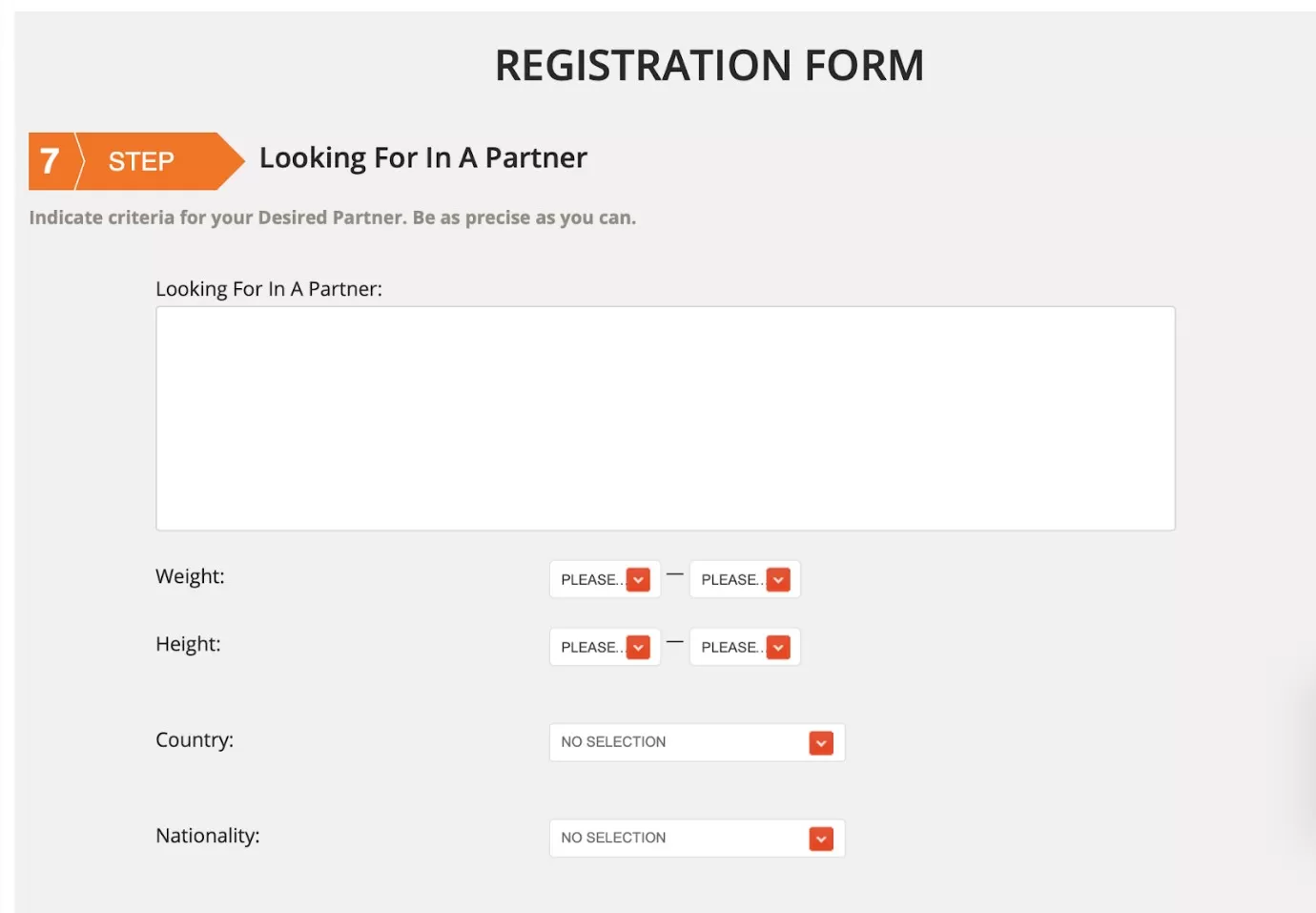Image resolution: width=1316 pixels, height=913 pixels.
Task: Click the REGISTRATION FORM page title
Action: click(709, 66)
